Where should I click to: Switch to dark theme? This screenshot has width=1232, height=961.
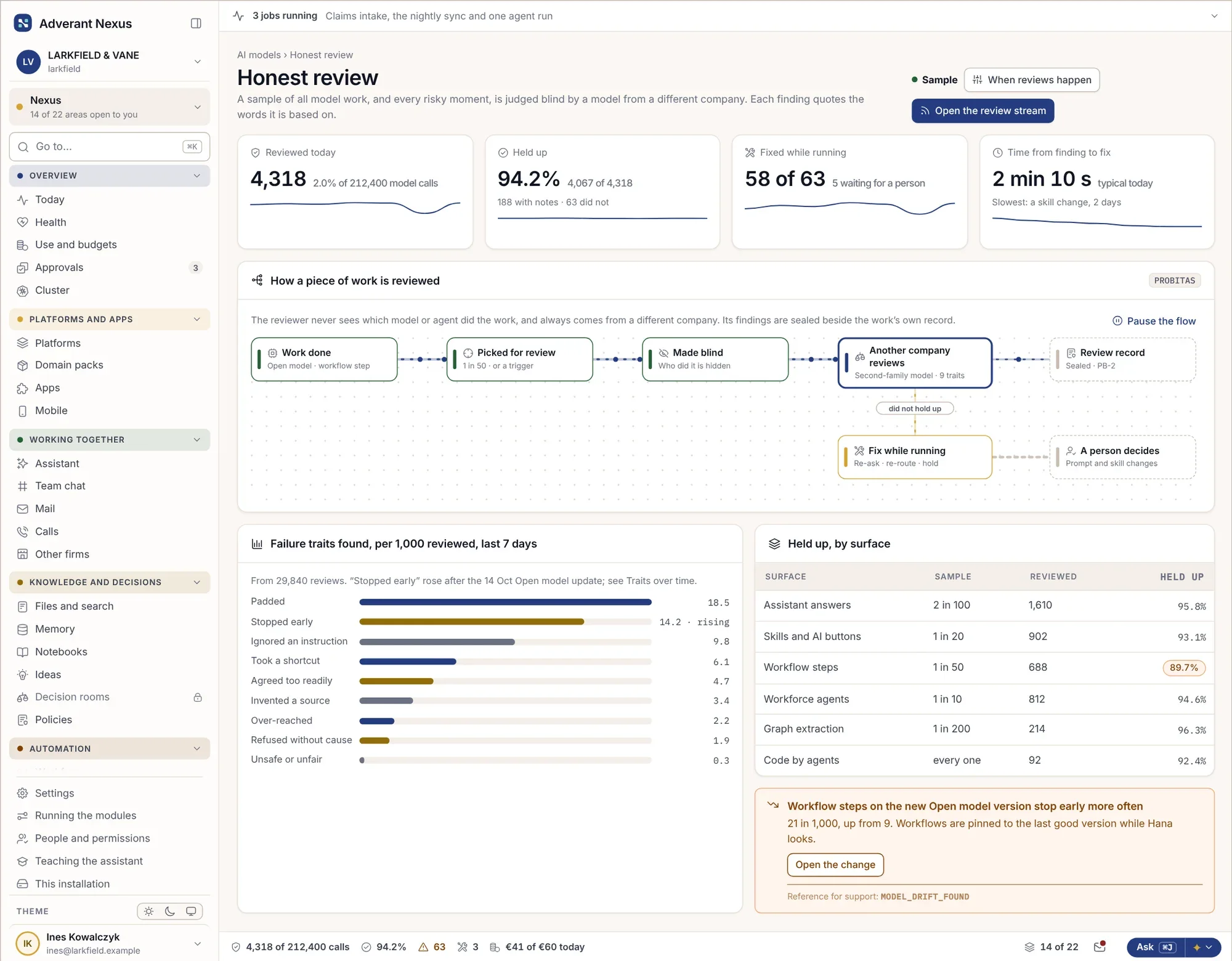(x=170, y=911)
